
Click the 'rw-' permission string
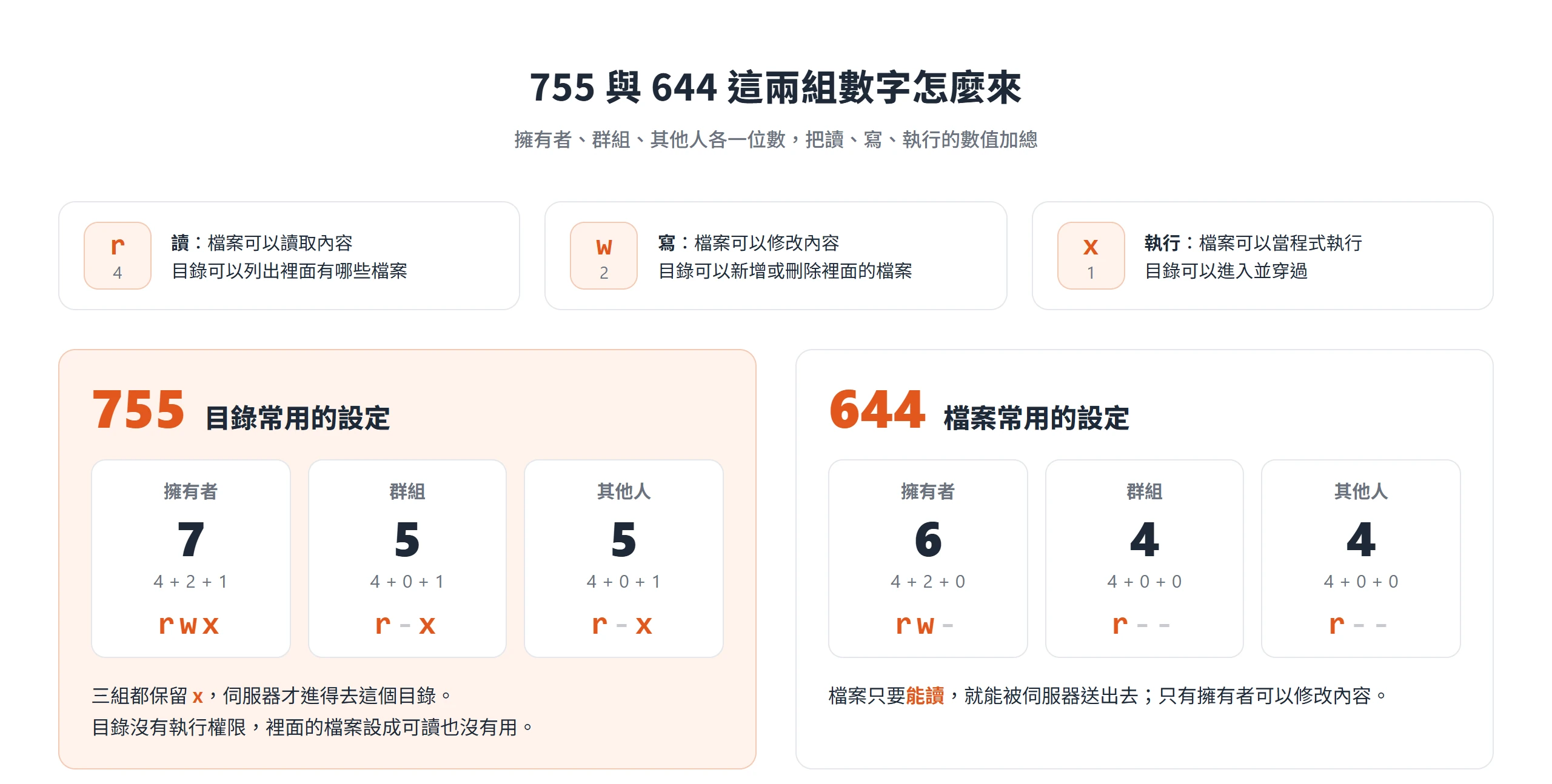pyautogui.click(x=925, y=624)
